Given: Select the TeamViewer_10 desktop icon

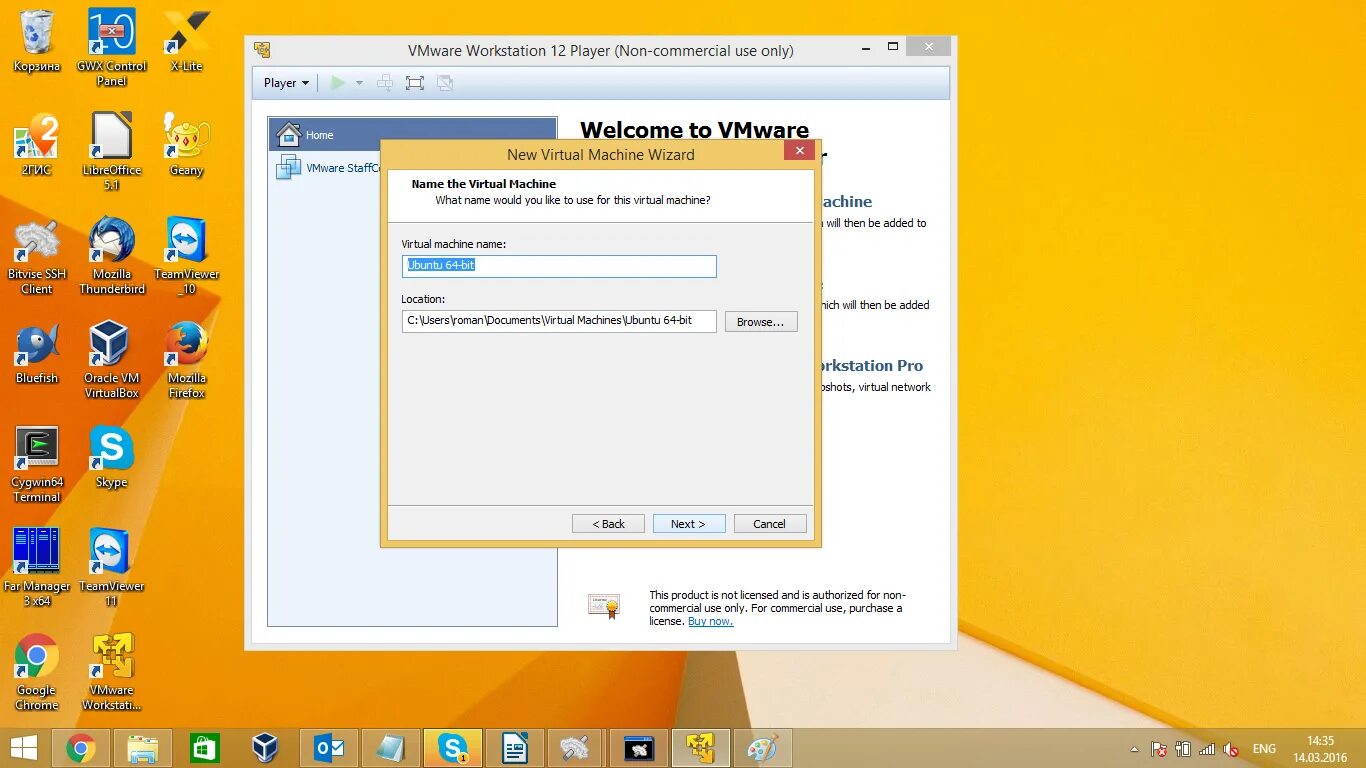Looking at the screenshot, I should [186, 256].
